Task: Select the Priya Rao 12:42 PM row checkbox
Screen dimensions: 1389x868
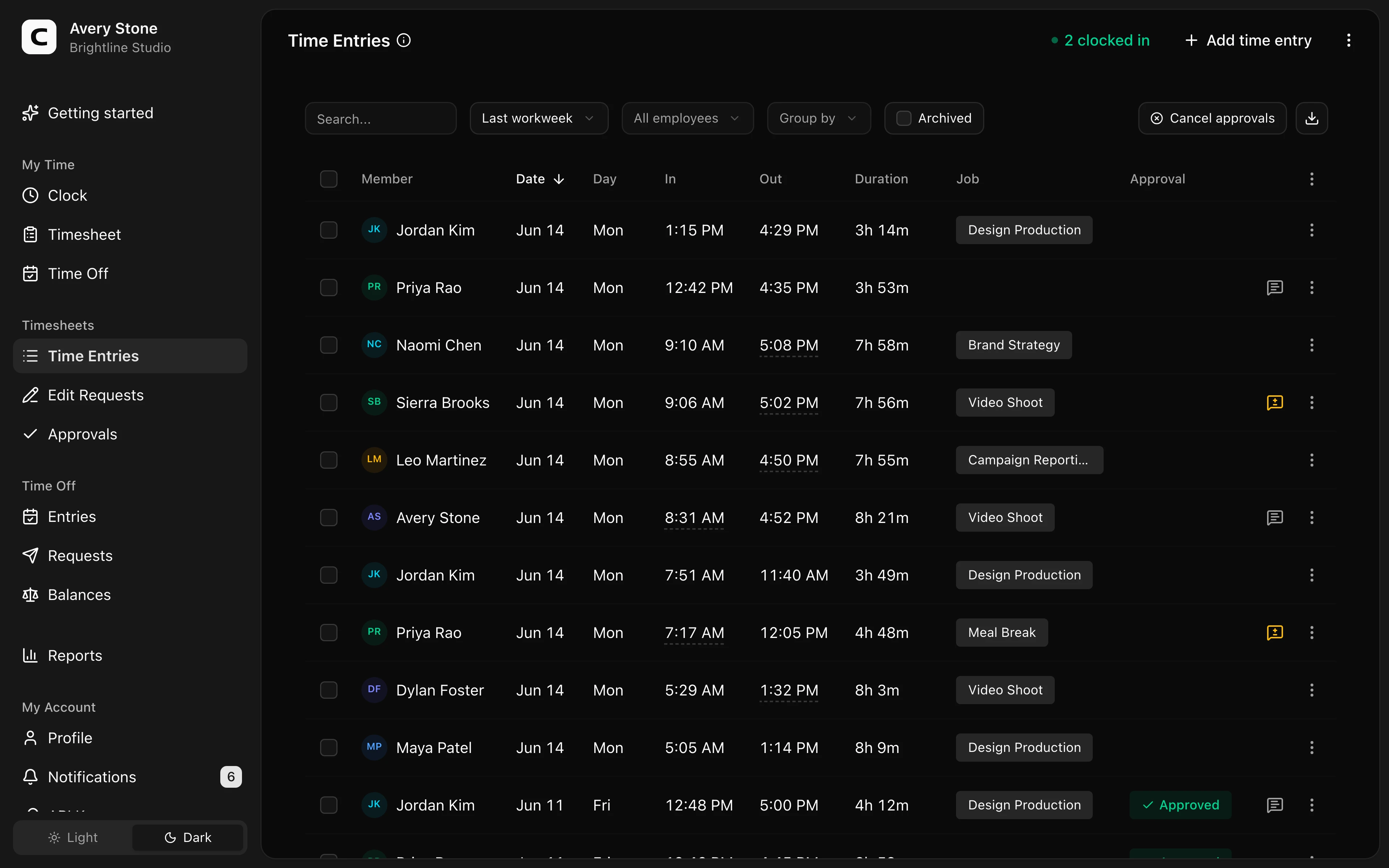Action: [329, 288]
